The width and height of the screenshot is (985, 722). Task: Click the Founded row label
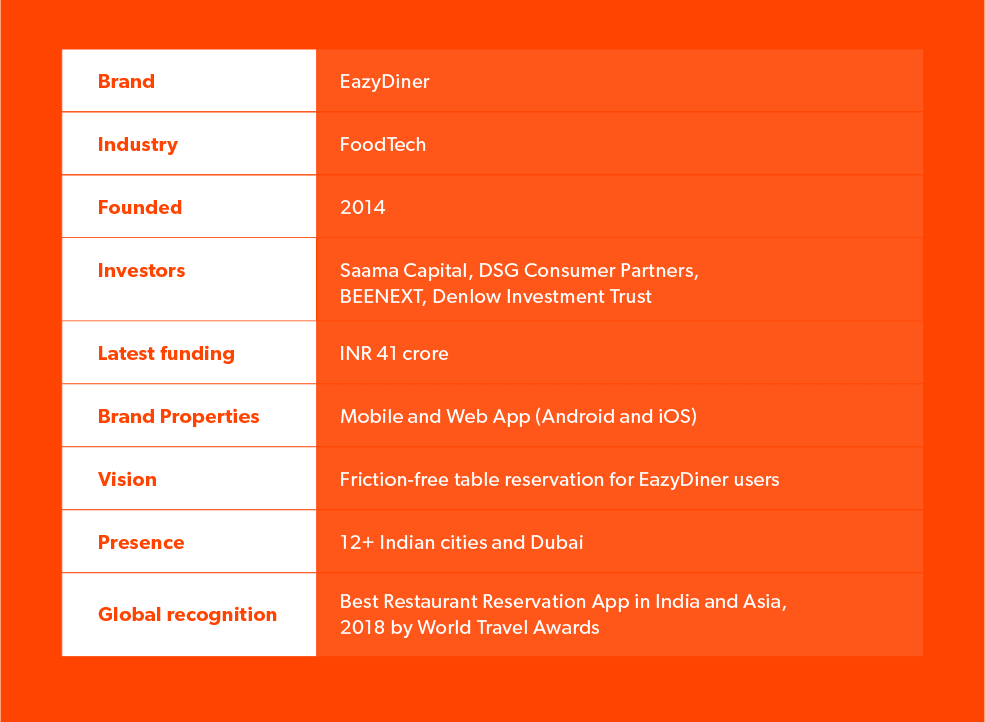139,207
